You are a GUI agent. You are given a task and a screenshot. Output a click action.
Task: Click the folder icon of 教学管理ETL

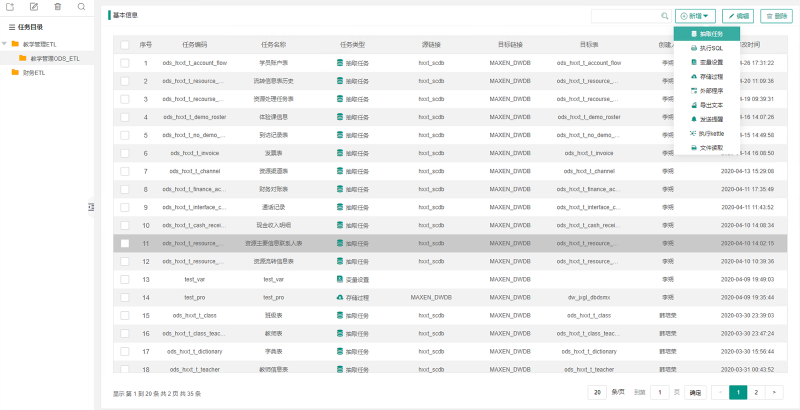tap(15, 44)
